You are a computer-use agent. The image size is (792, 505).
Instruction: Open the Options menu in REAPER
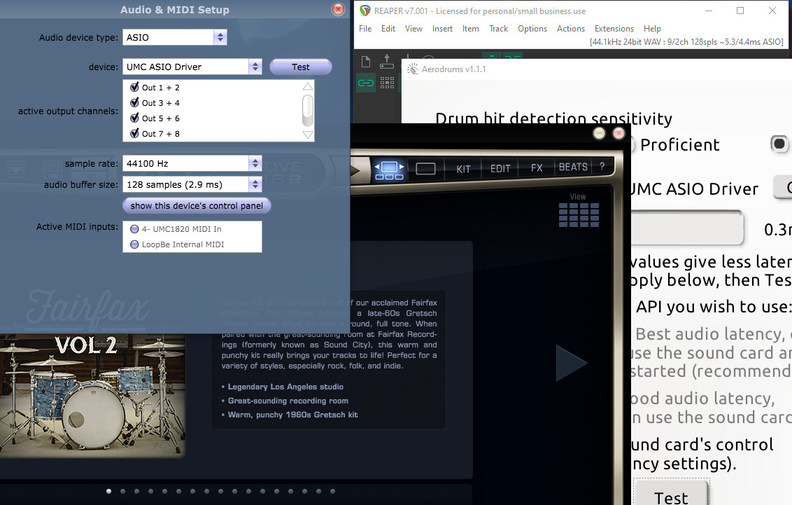coord(532,29)
